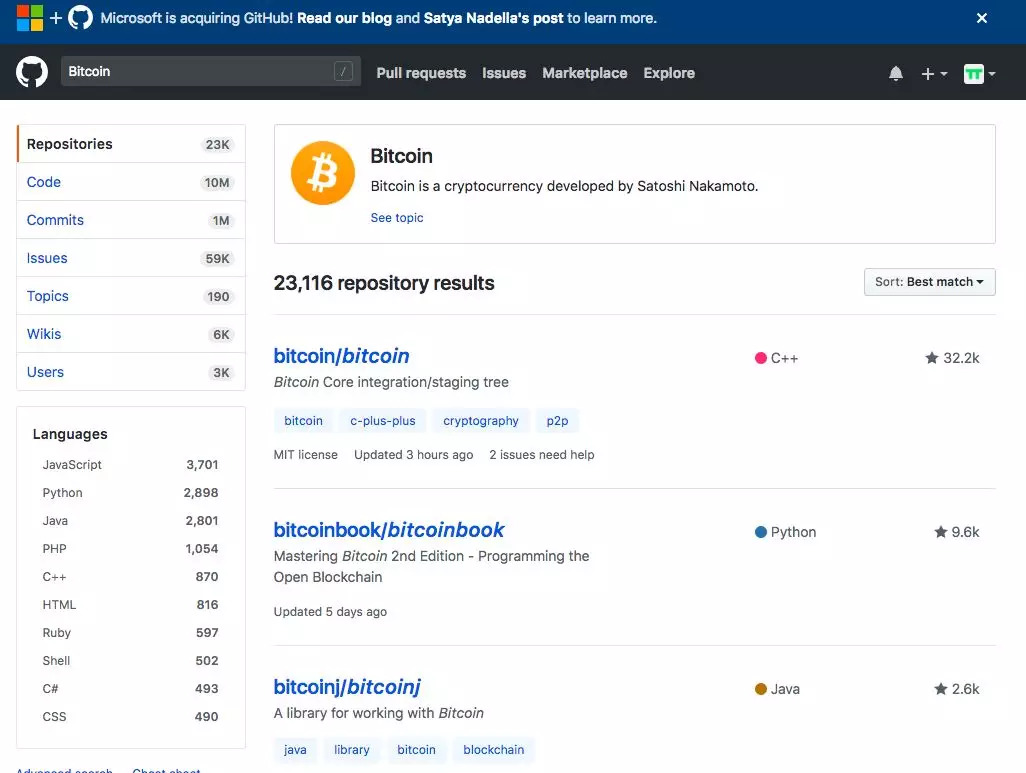The image size is (1026, 773).
Task: Click the Bitcoin topic card title
Action: (x=402, y=156)
